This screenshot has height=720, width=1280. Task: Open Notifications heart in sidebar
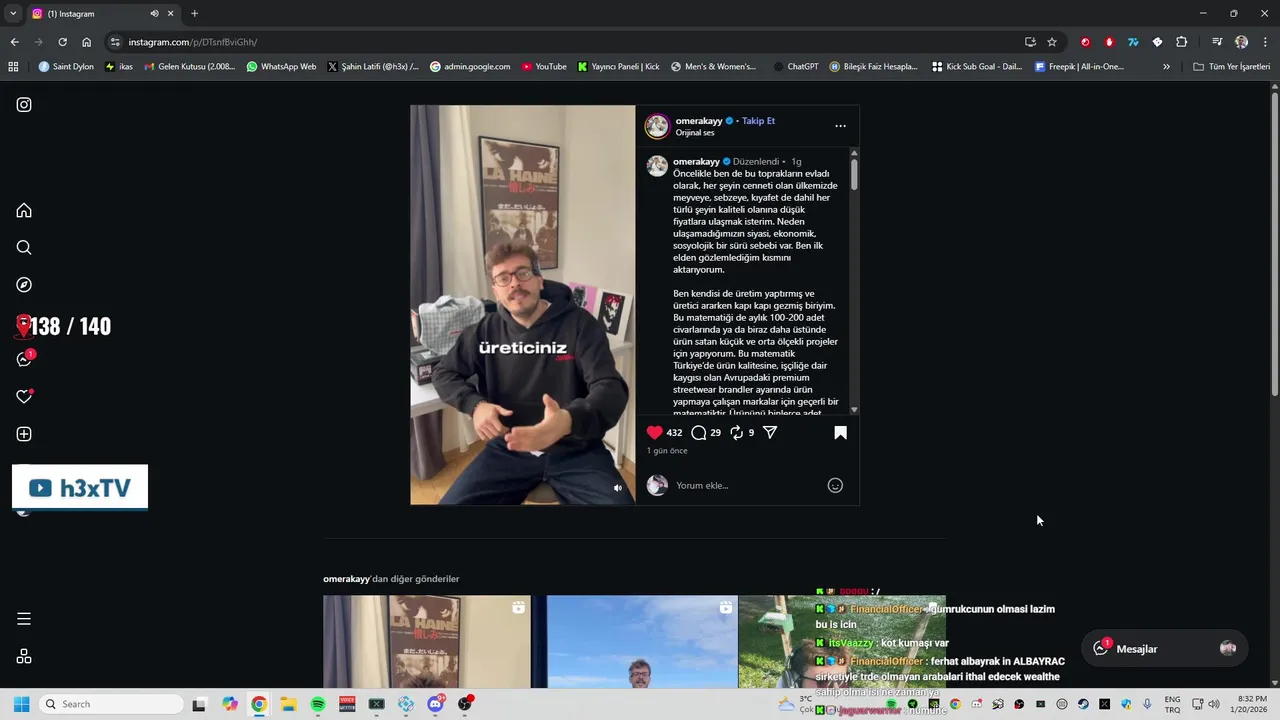(x=24, y=397)
